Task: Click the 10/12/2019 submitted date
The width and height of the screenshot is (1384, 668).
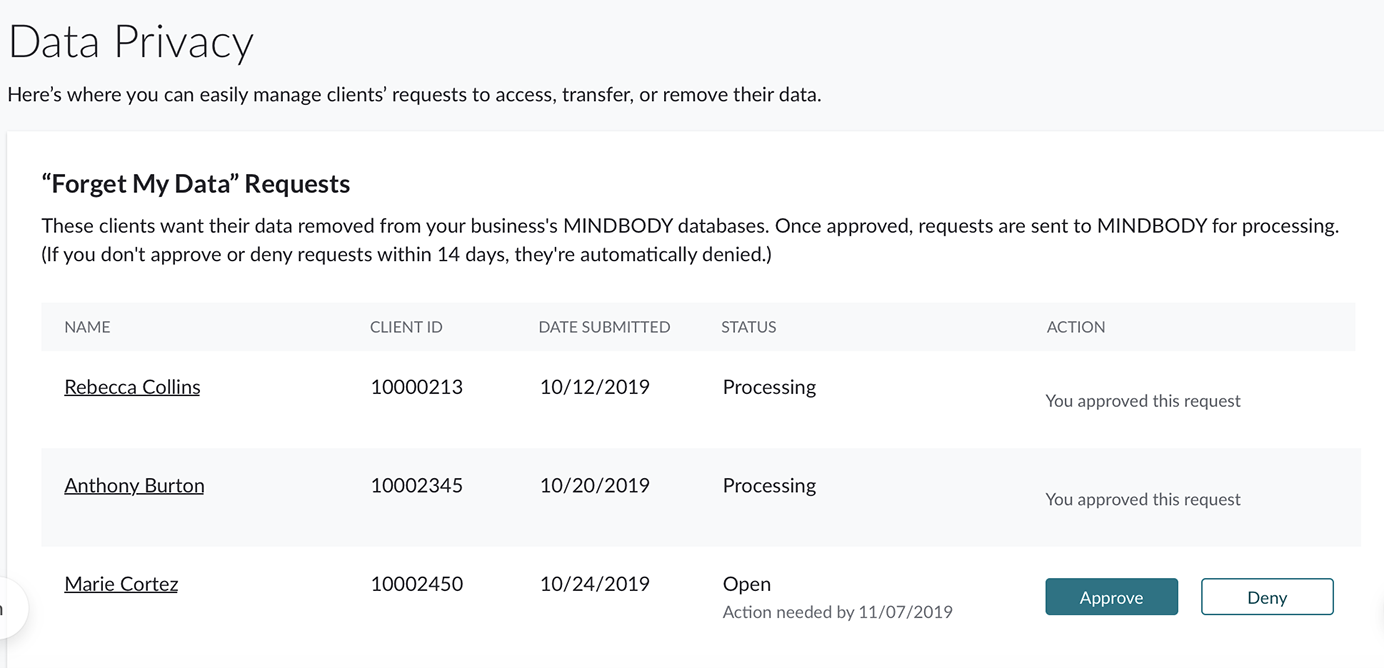Action: point(594,387)
